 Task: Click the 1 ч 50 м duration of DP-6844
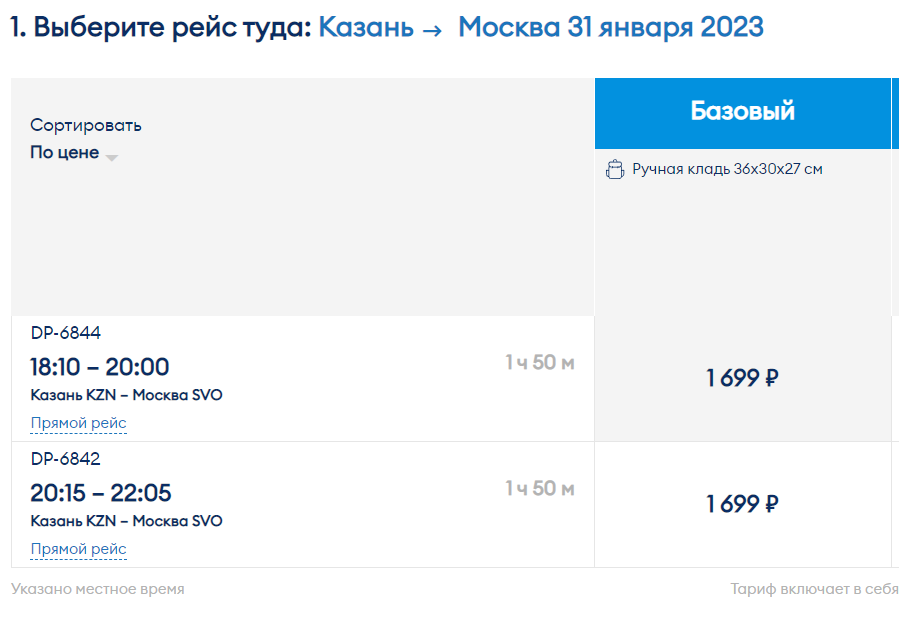click(x=540, y=362)
